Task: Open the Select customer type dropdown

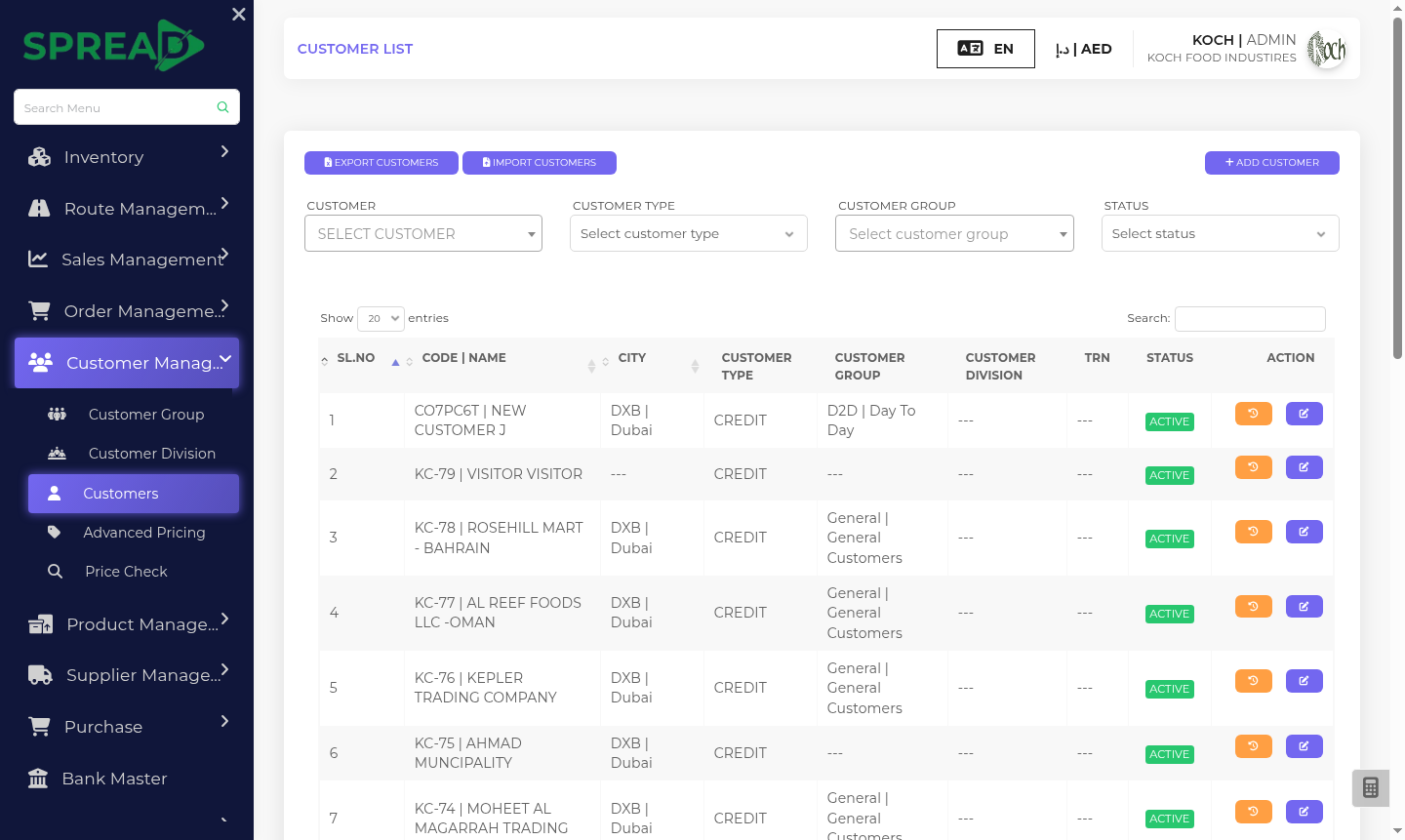Action: click(x=689, y=233)
